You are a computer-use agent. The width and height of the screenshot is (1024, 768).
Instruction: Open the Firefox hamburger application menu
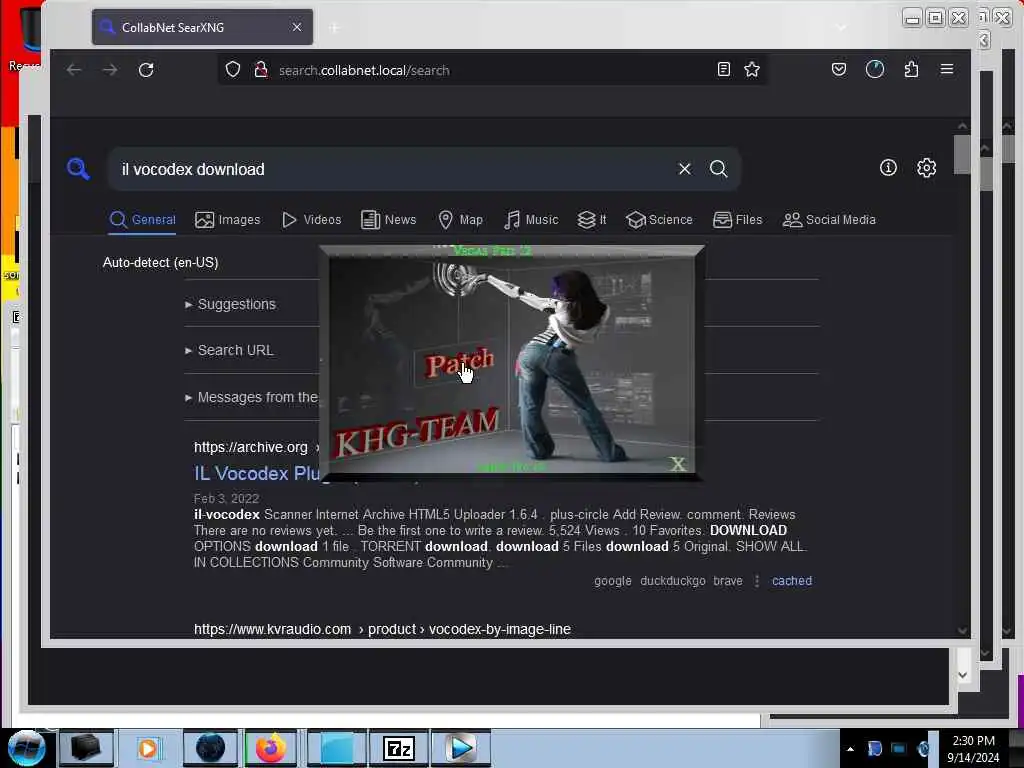[947, 69]
